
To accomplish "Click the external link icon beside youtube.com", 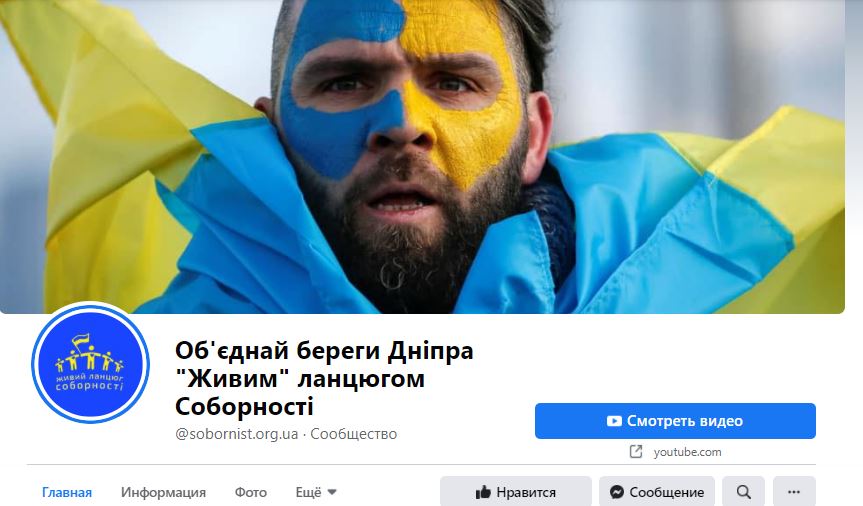I will (636, 452).
